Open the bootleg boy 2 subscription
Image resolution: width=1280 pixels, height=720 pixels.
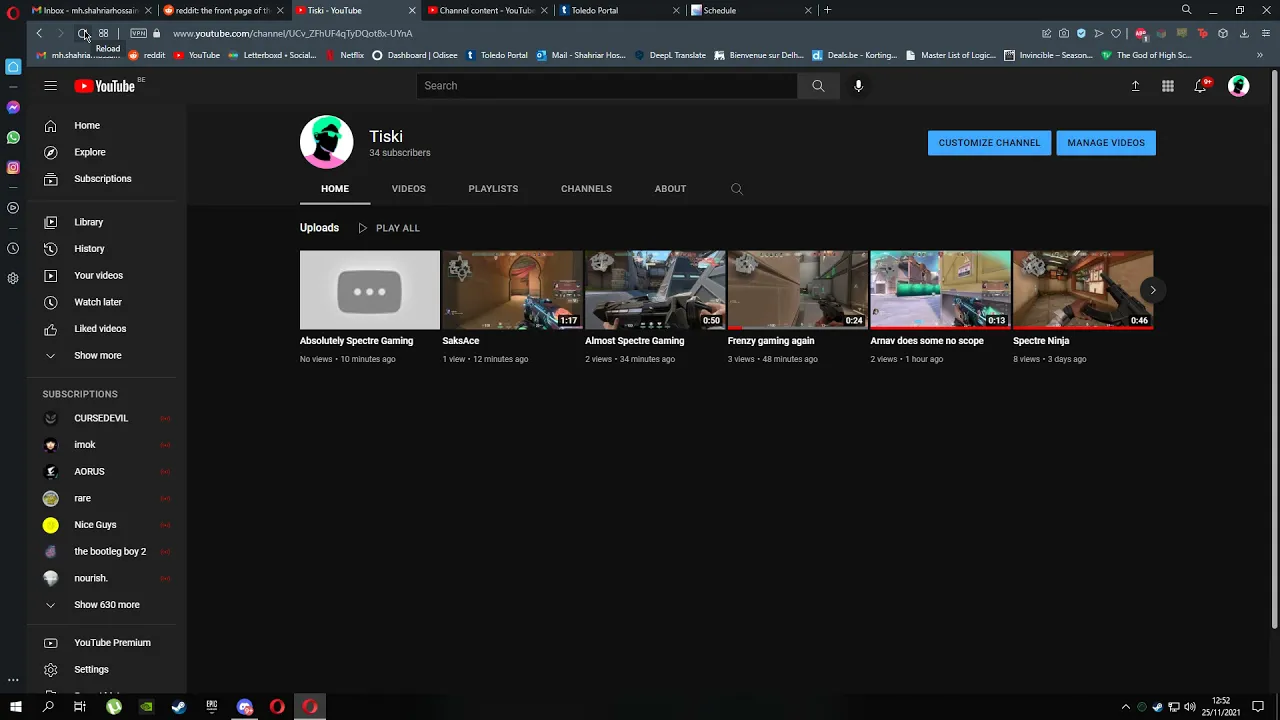click(107, 552)
